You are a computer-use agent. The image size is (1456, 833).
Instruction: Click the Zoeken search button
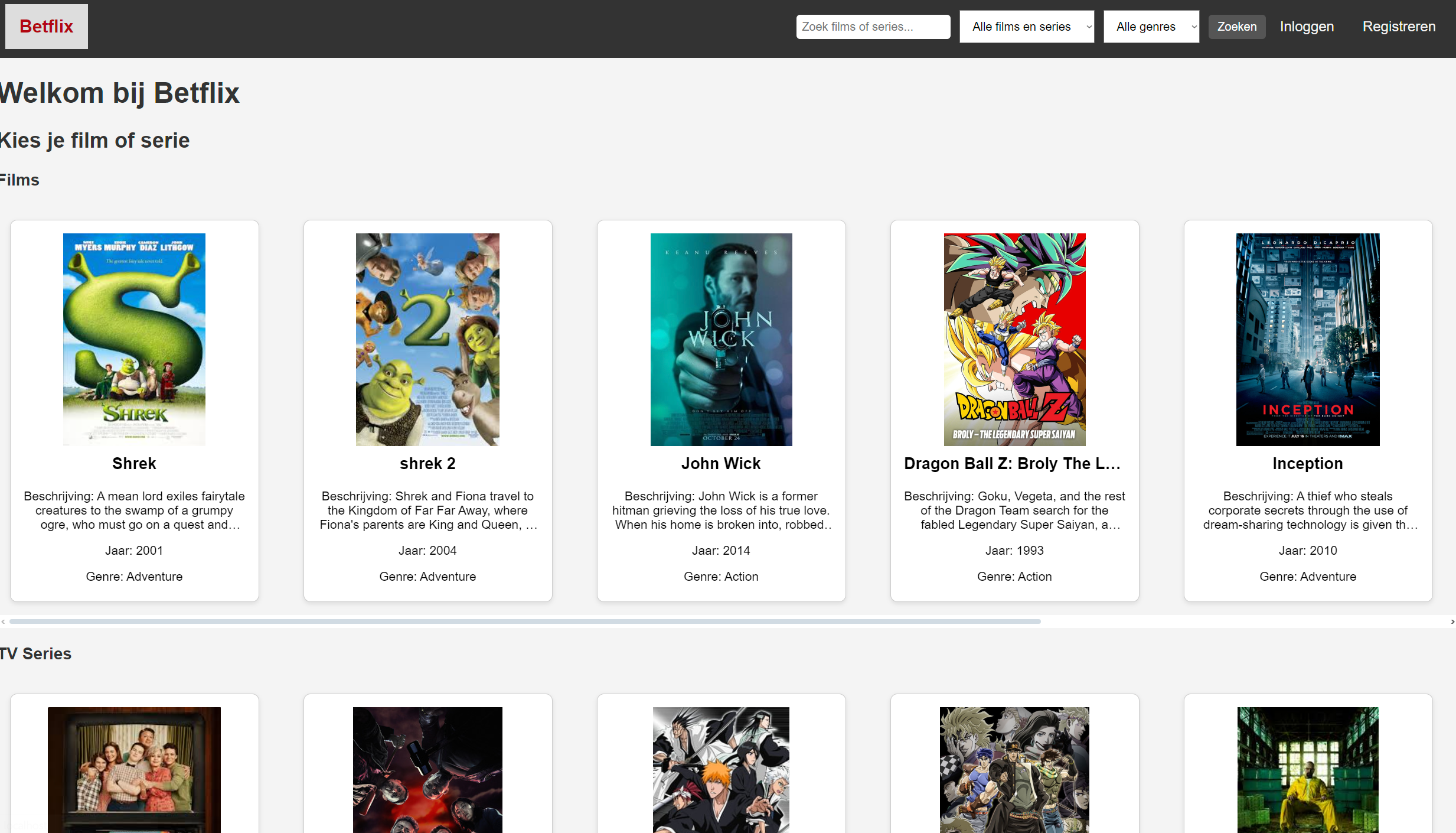click(1236, 27)
